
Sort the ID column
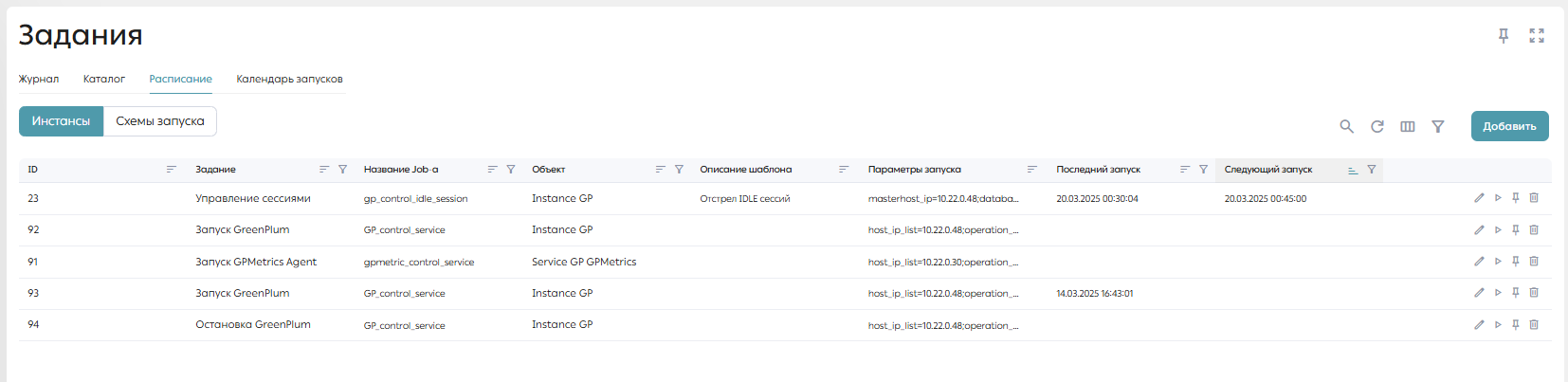[x=172, y=170]
